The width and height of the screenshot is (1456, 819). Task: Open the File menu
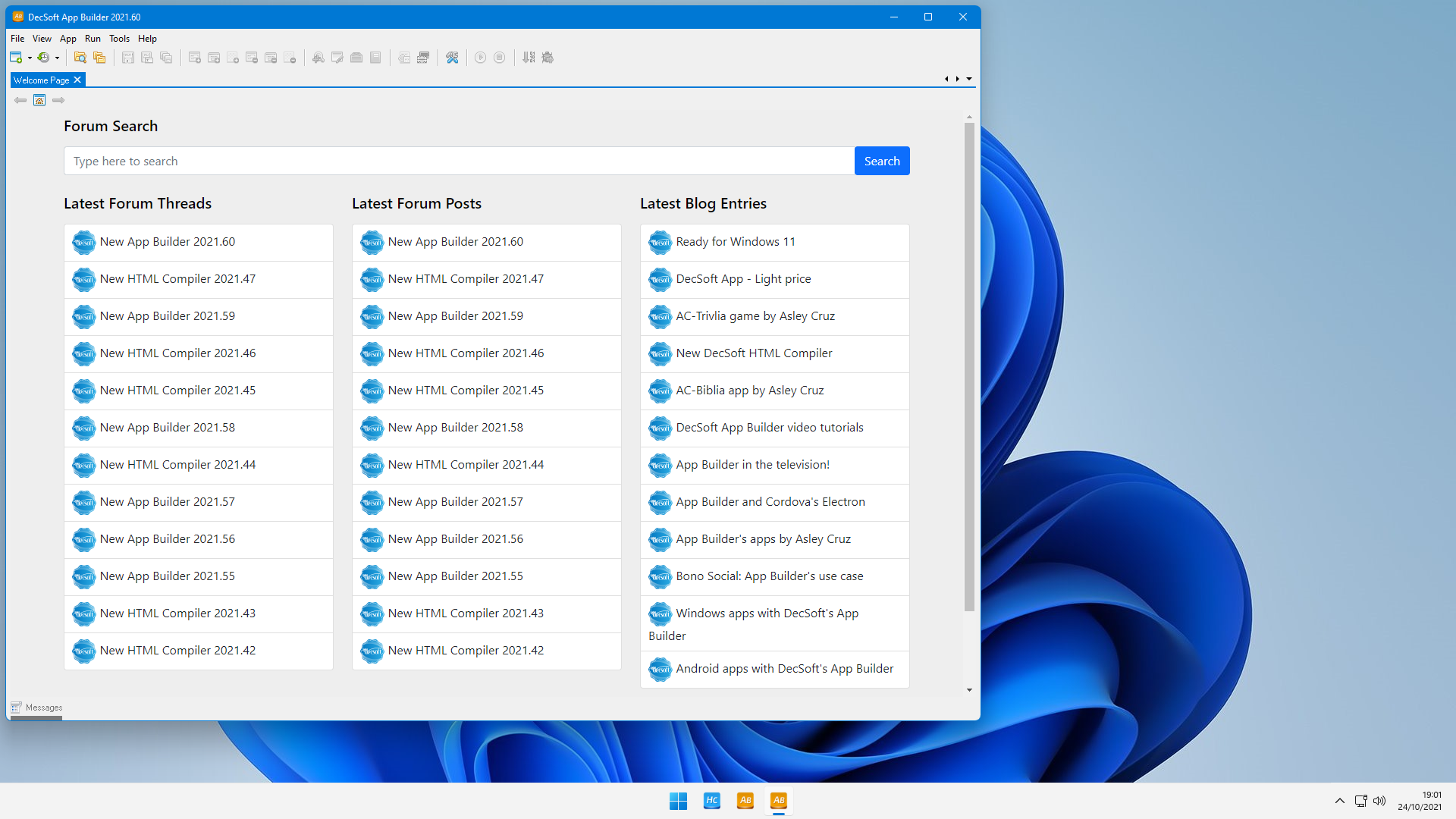[x=17, y=38]
